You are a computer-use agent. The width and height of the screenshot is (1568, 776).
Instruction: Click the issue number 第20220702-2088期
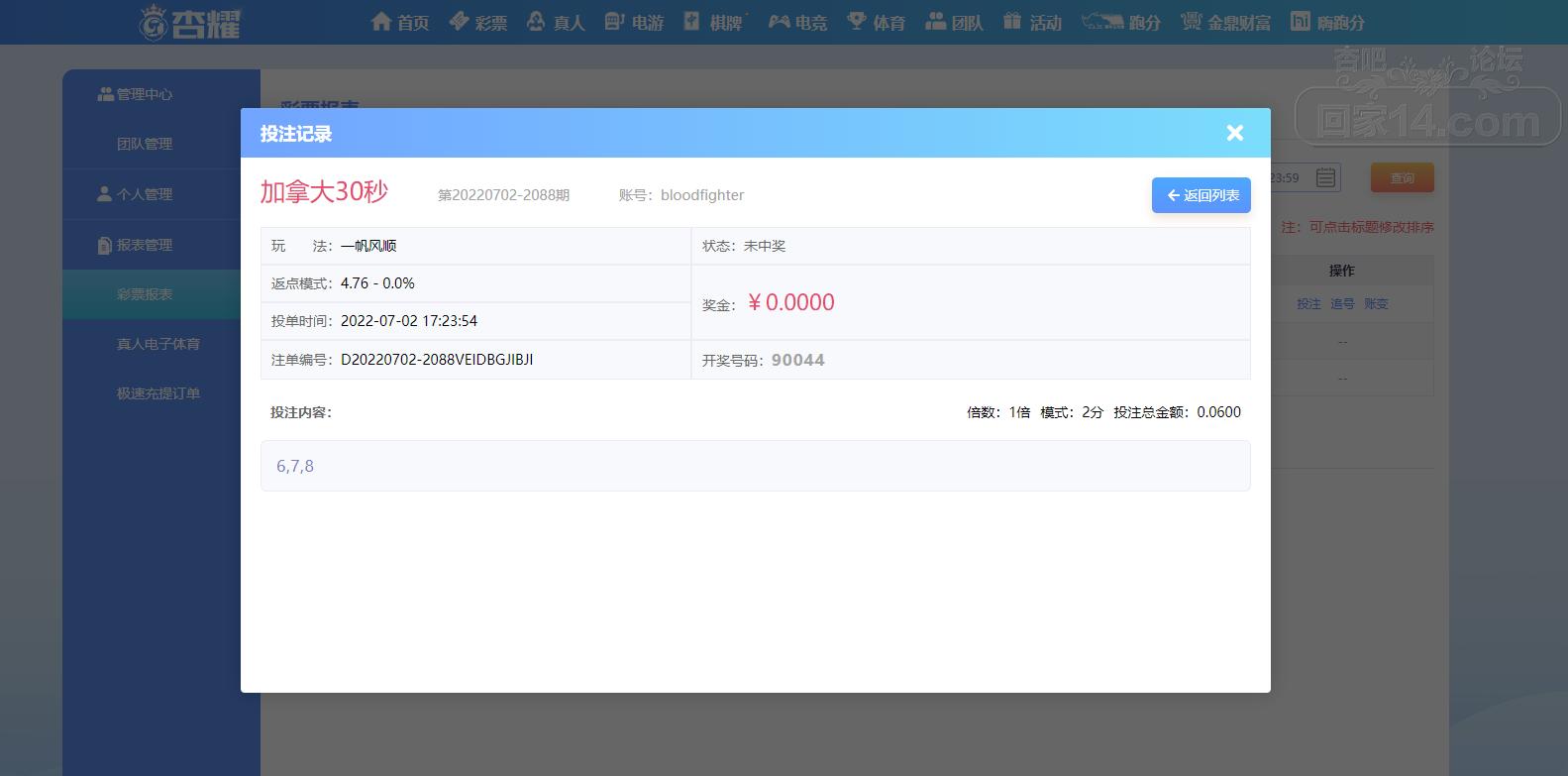point(503,195)
